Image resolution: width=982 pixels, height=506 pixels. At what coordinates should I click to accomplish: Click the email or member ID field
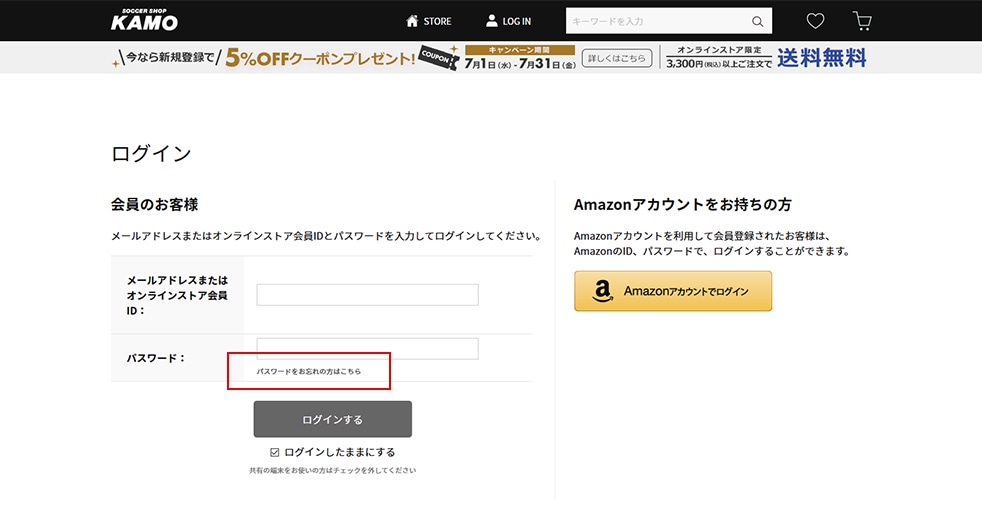367,295
